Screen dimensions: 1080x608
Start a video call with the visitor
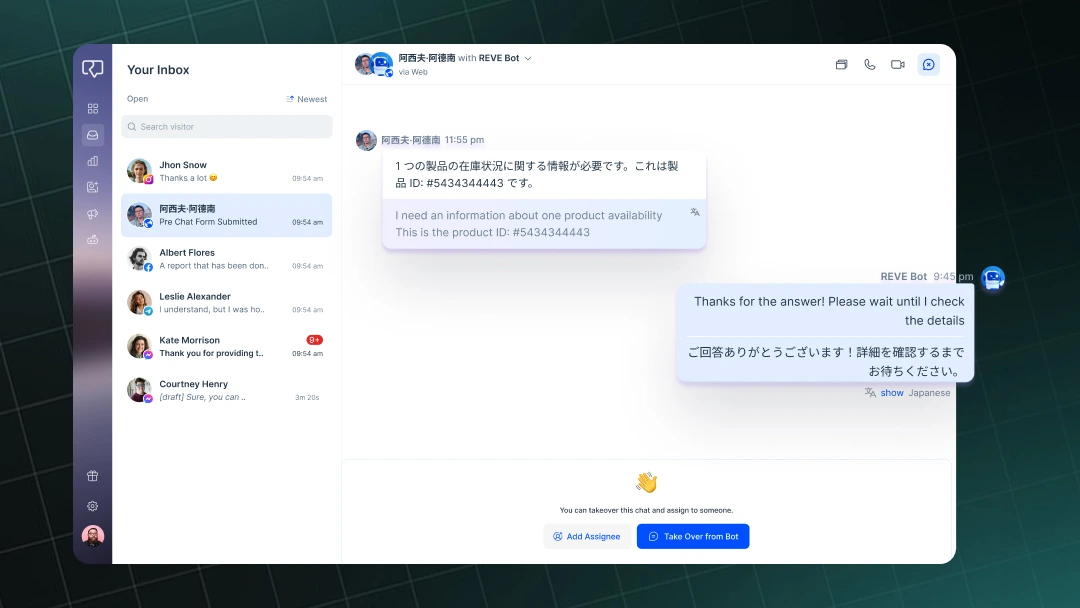[897, 64]
